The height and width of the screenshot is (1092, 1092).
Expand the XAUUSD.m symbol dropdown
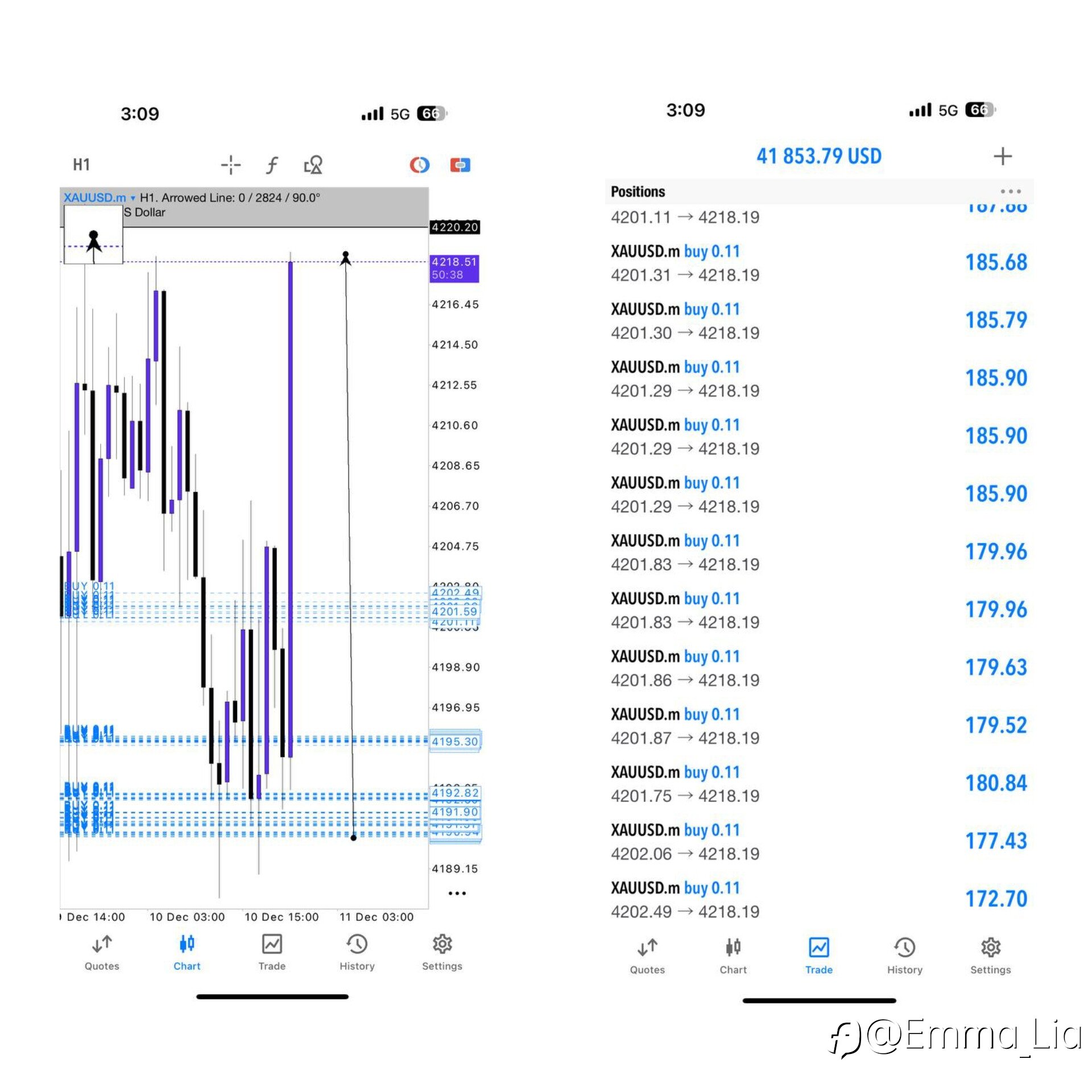pyautogui.click(x=99, y=197)
